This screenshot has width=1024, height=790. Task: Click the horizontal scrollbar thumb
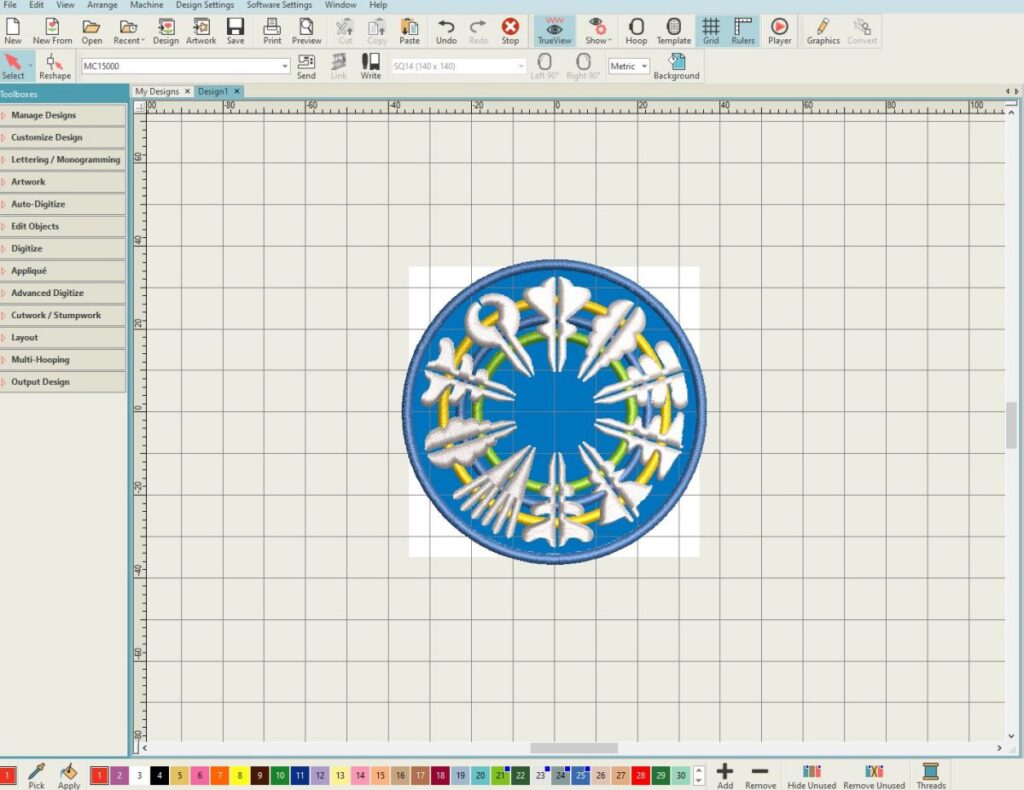tap(574, 748)
